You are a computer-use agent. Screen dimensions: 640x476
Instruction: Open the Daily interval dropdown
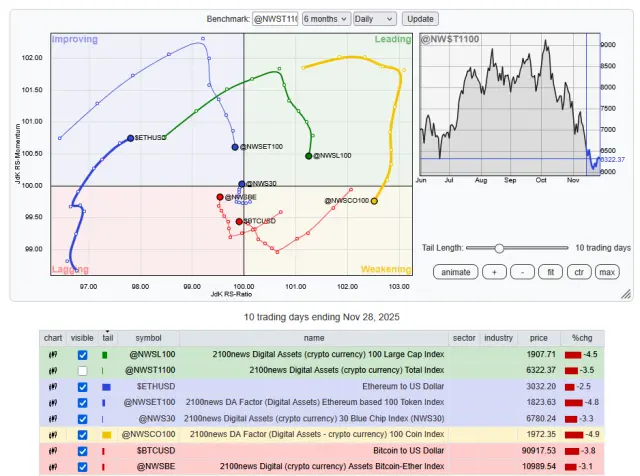375,19
